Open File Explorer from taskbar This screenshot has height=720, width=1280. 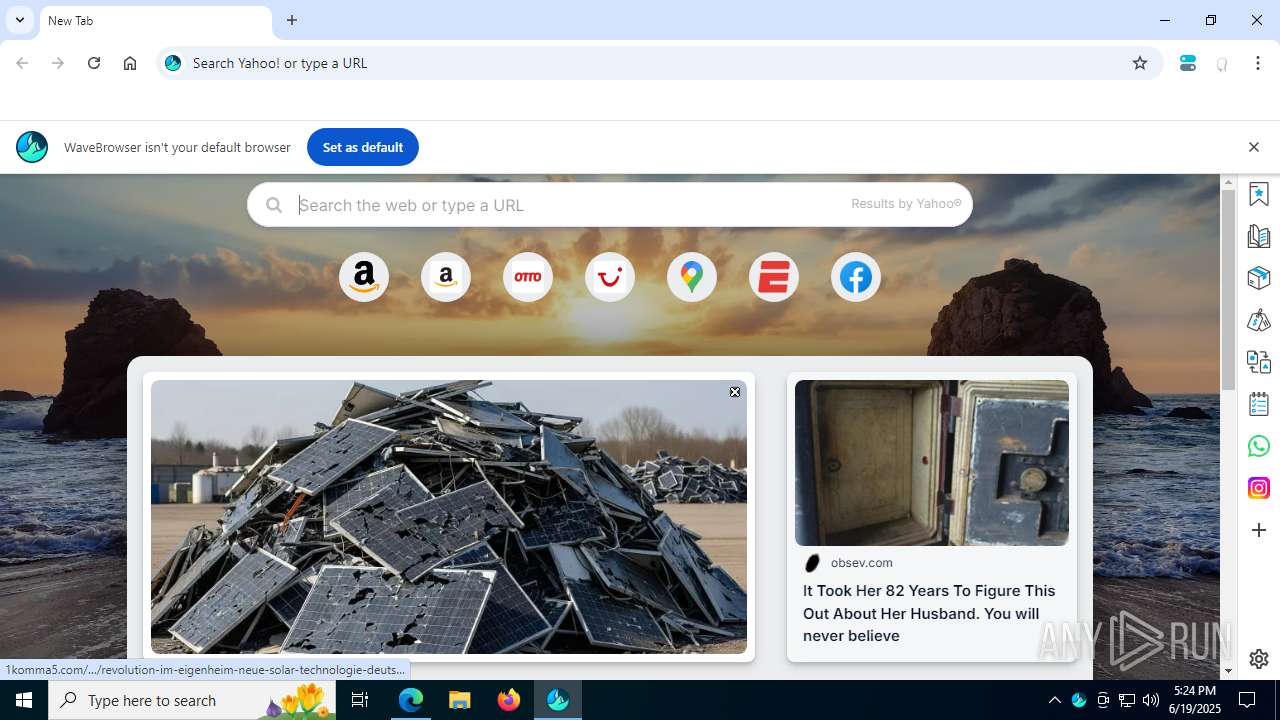pyautogui.click(x=460, y=700)
